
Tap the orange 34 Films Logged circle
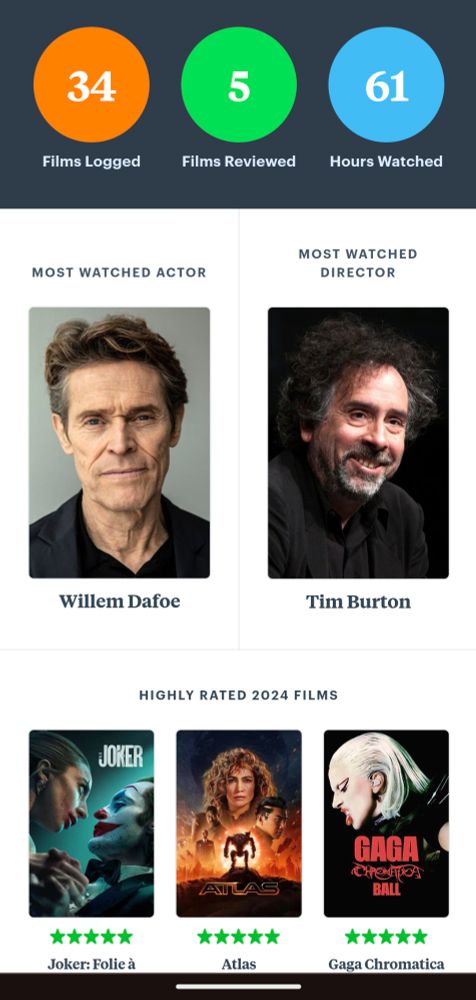pyautogui.click(x=91, y=84)
